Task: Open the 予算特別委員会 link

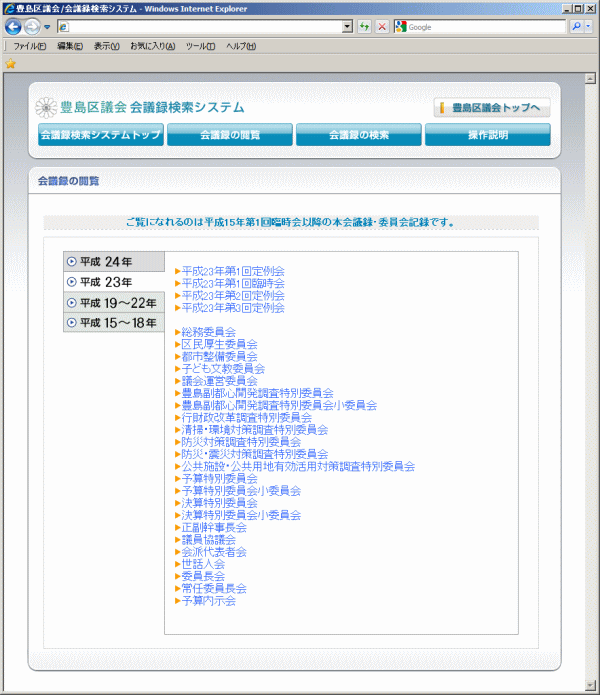Action: [219, 479]
